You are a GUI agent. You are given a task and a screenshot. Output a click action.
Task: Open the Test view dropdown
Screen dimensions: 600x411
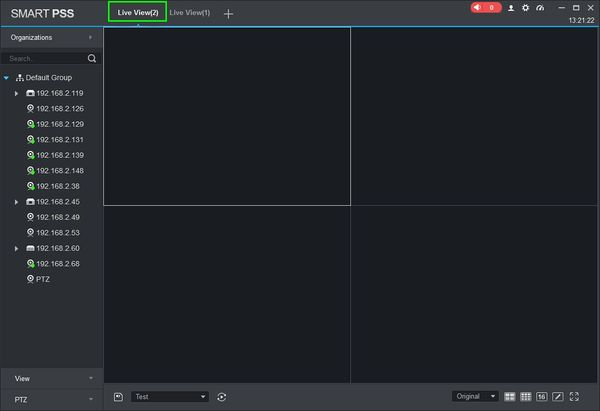(x=170, y=397)
